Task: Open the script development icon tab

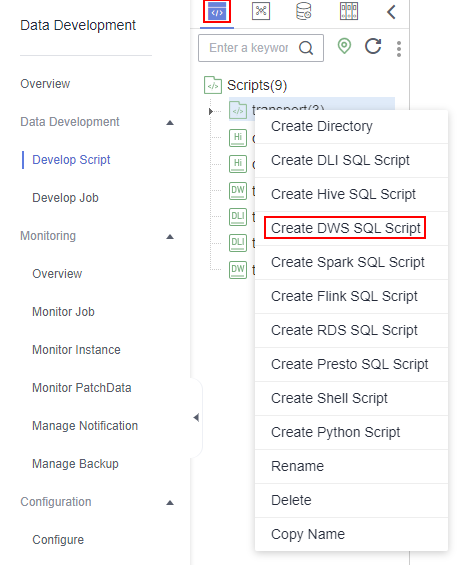Action: click(x=217, y=12)
